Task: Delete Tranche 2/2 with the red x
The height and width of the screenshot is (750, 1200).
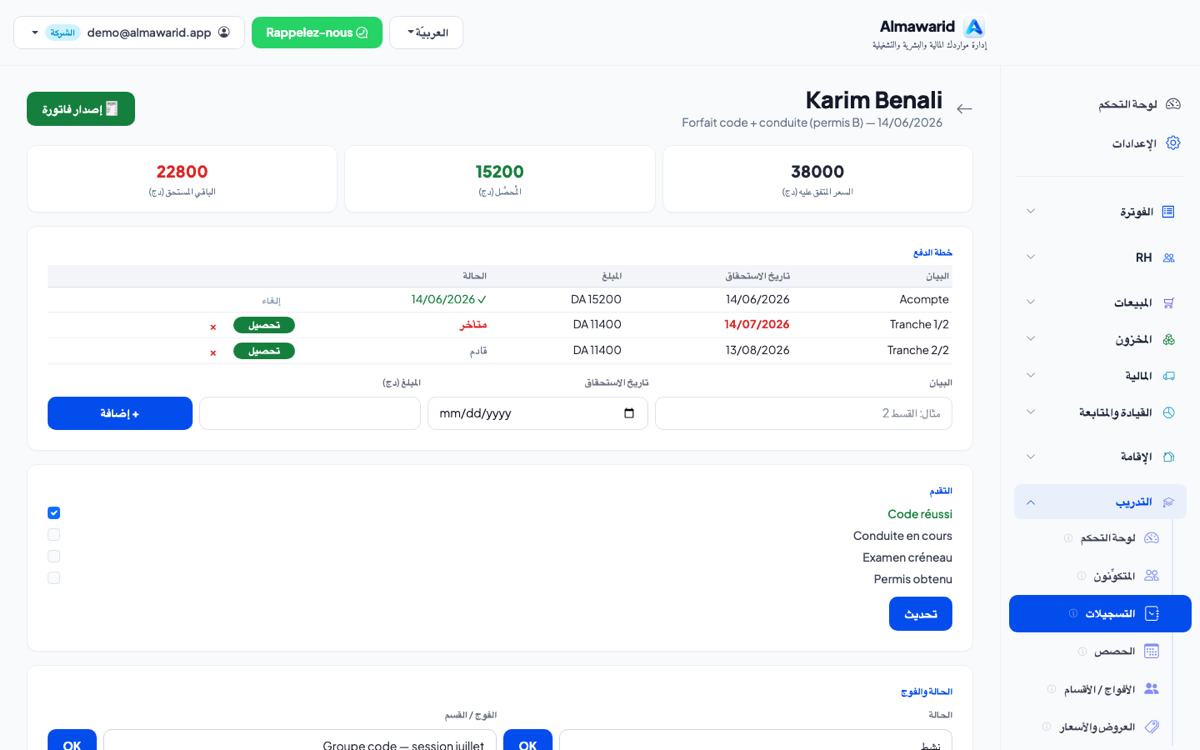Action: (213, 352)
